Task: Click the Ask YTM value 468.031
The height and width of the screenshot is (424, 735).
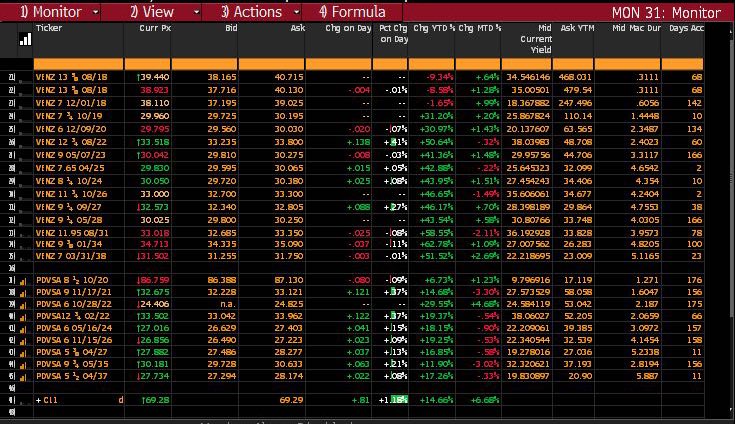Action: coord(575,77)
